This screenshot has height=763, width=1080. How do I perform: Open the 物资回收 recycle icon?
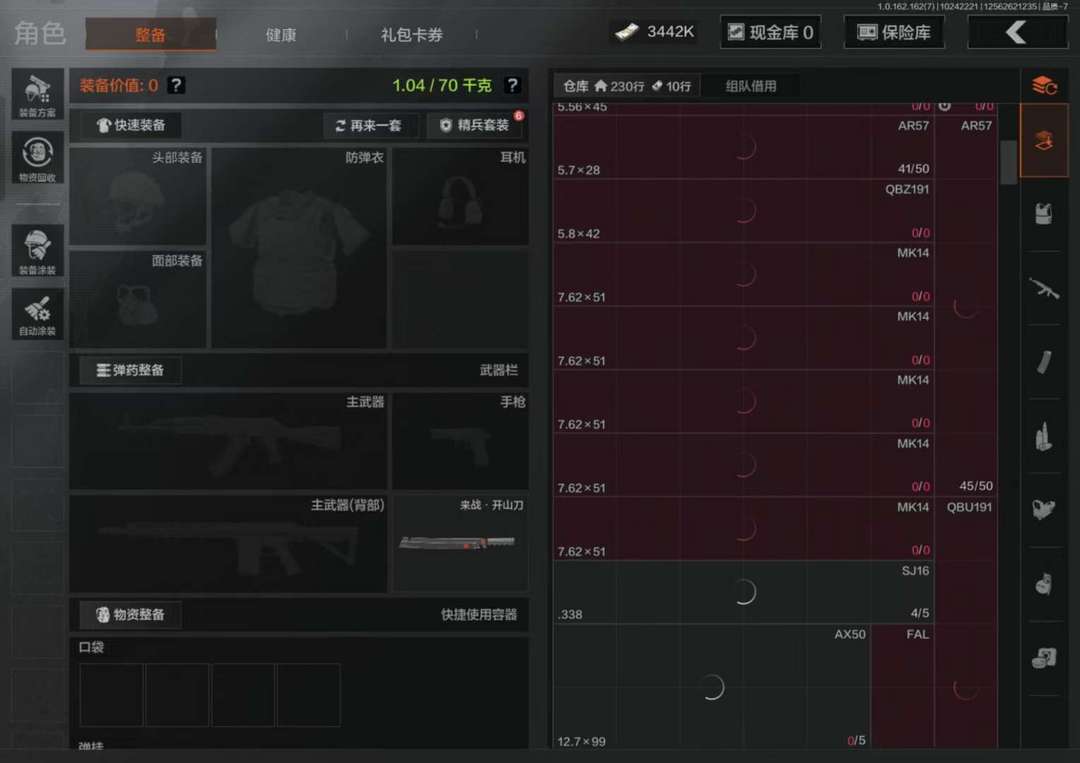[37, 158]
